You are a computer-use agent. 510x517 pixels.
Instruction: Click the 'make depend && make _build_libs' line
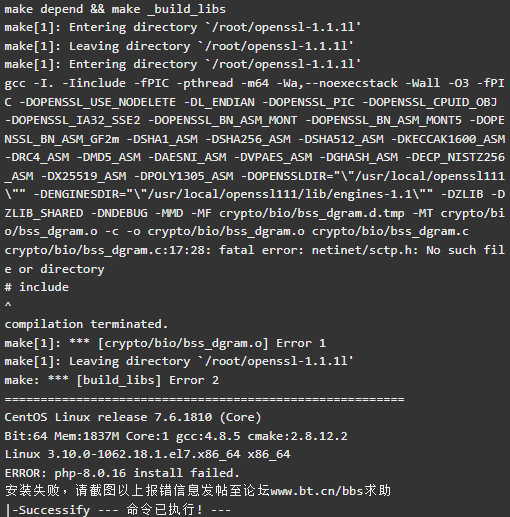pyautogui.click(x=115, y=9)
